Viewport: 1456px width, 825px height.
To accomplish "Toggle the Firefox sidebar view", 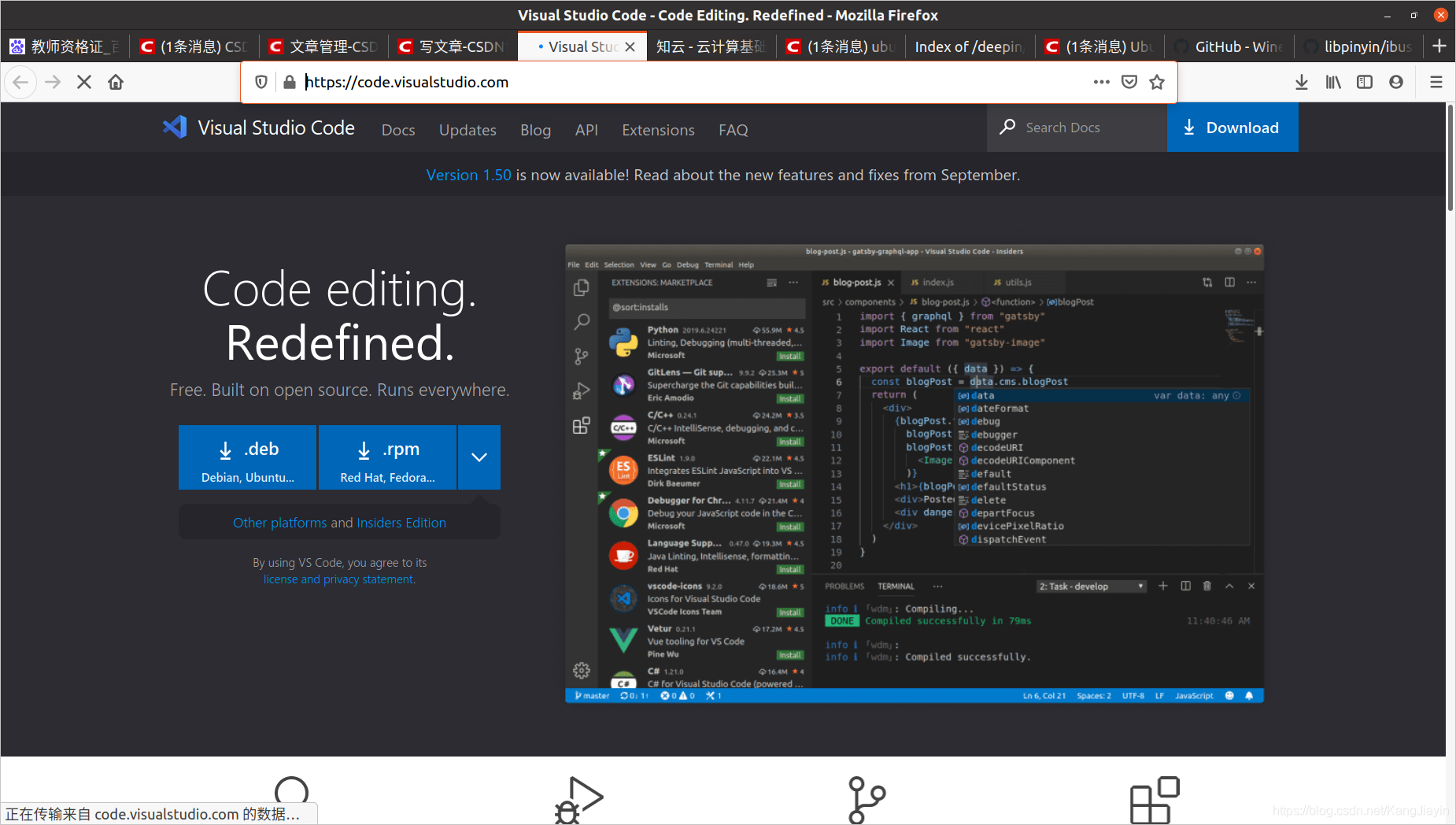I will (x=1365, y=82).
